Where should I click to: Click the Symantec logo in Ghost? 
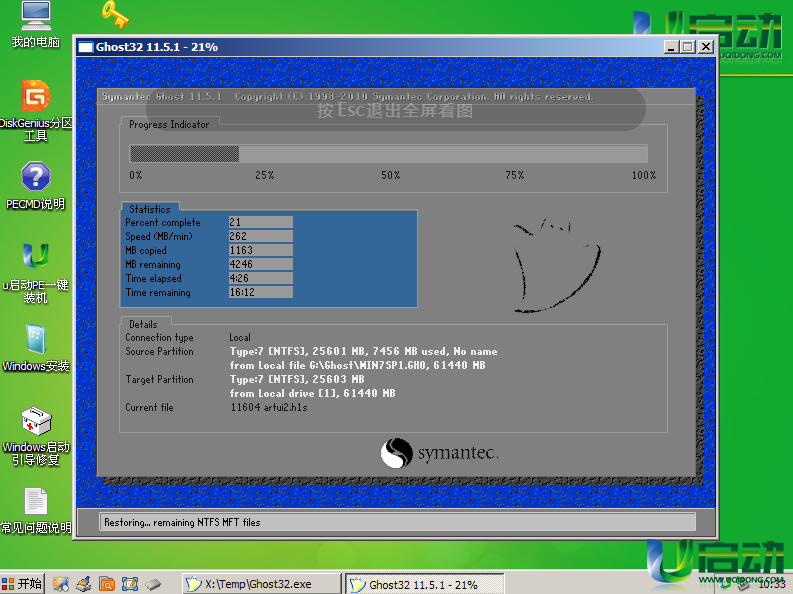pyautogui.click(x=438, y=454)
